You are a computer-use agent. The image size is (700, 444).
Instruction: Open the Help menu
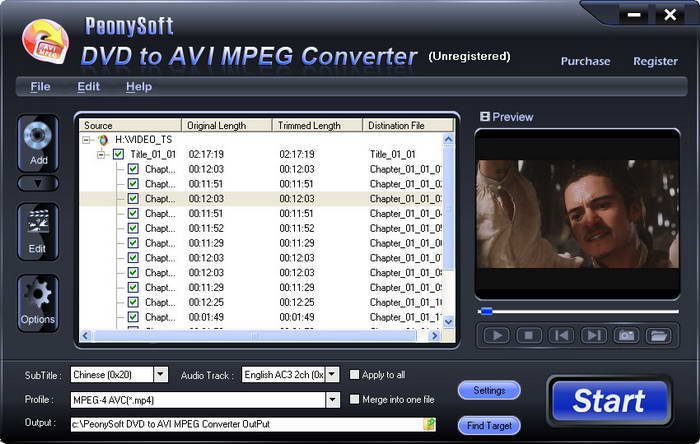(x=139, y=87)
